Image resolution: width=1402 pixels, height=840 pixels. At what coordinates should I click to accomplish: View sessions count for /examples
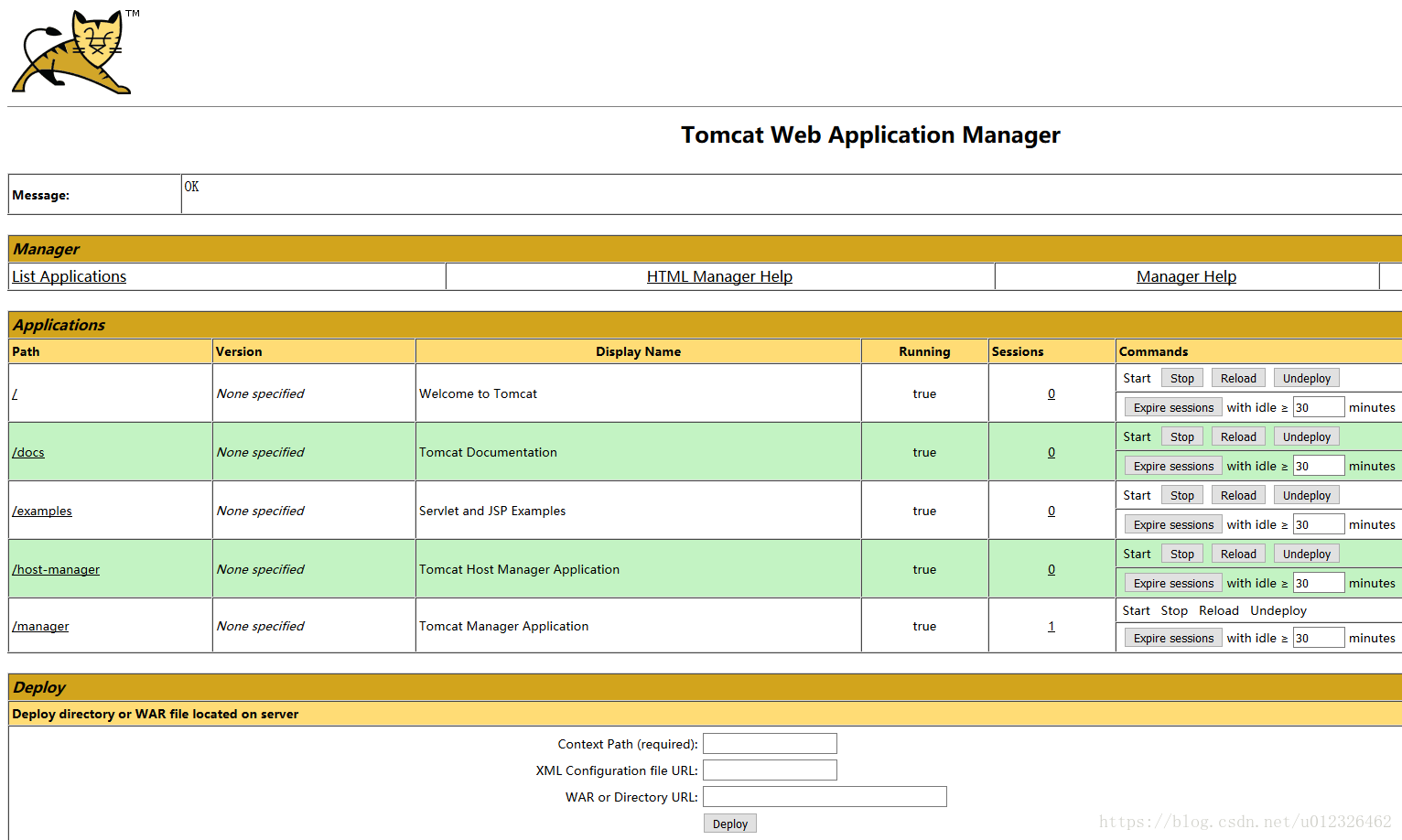pos(1051,511)
